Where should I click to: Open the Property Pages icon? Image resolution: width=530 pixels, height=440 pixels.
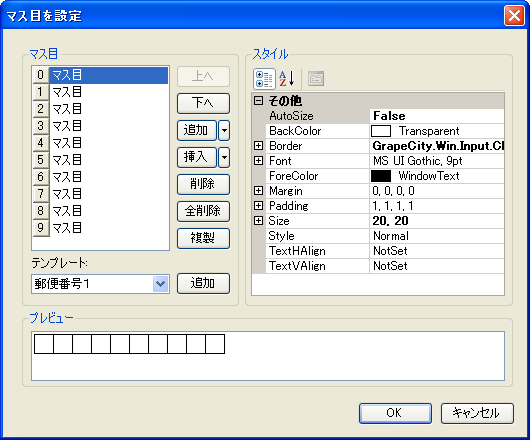coord(316,79)
